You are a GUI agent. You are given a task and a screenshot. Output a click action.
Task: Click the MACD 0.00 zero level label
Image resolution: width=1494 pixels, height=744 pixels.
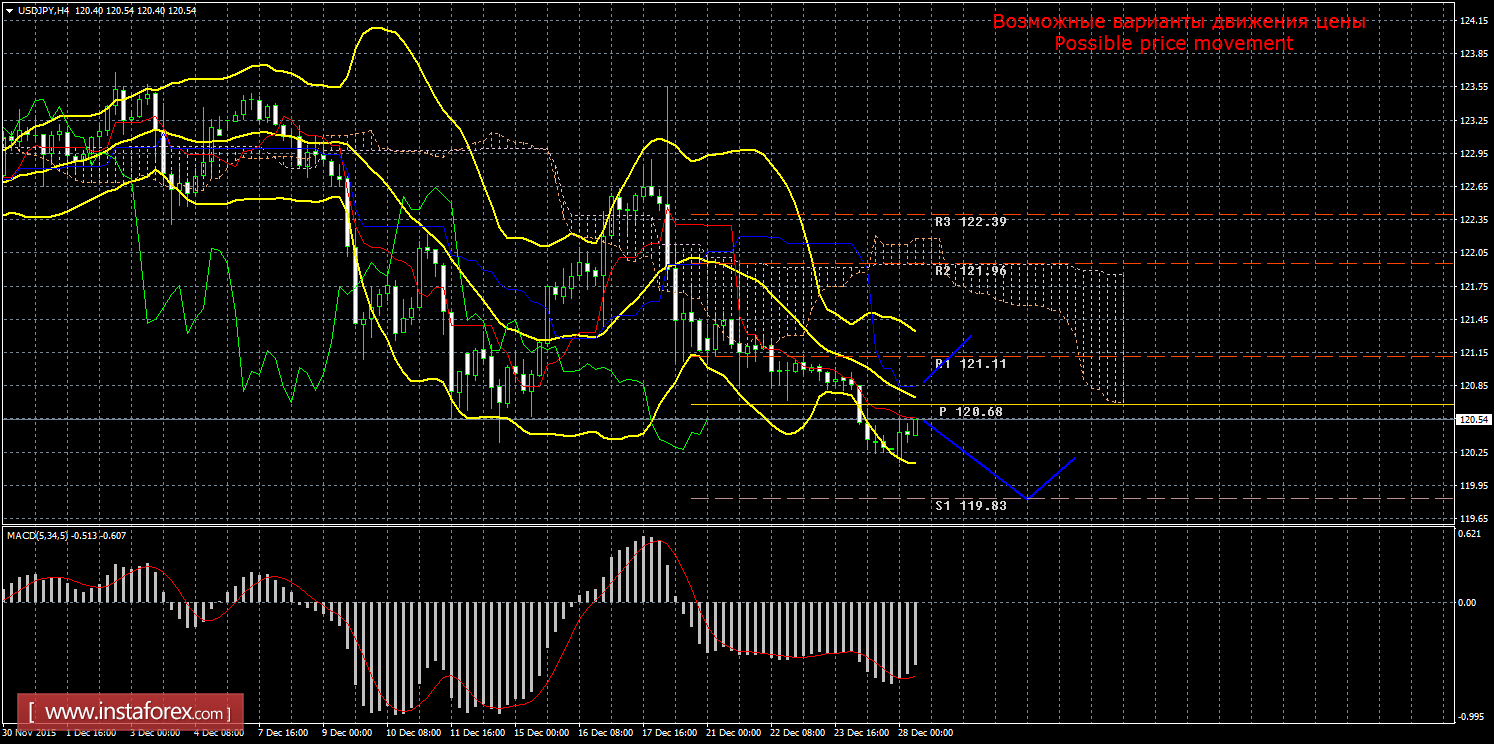1466,602
